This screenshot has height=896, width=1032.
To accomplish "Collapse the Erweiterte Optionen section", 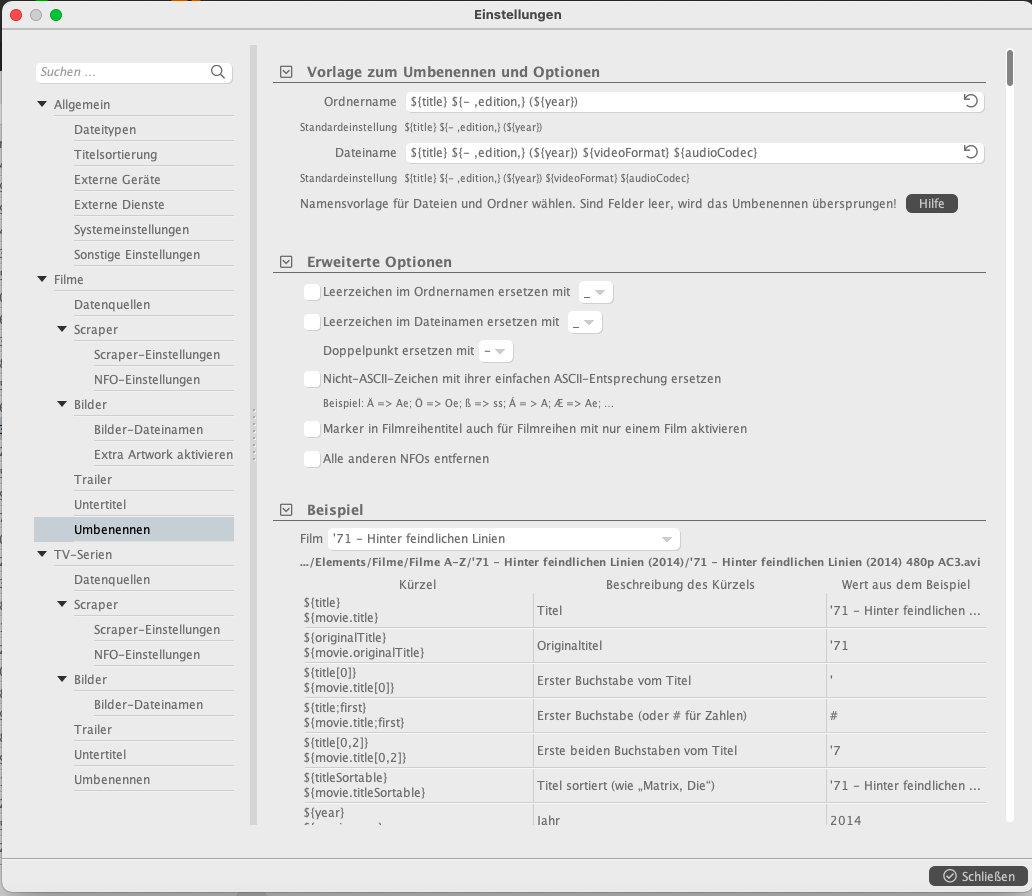I will pyautogui.click(x=286, y=262).
